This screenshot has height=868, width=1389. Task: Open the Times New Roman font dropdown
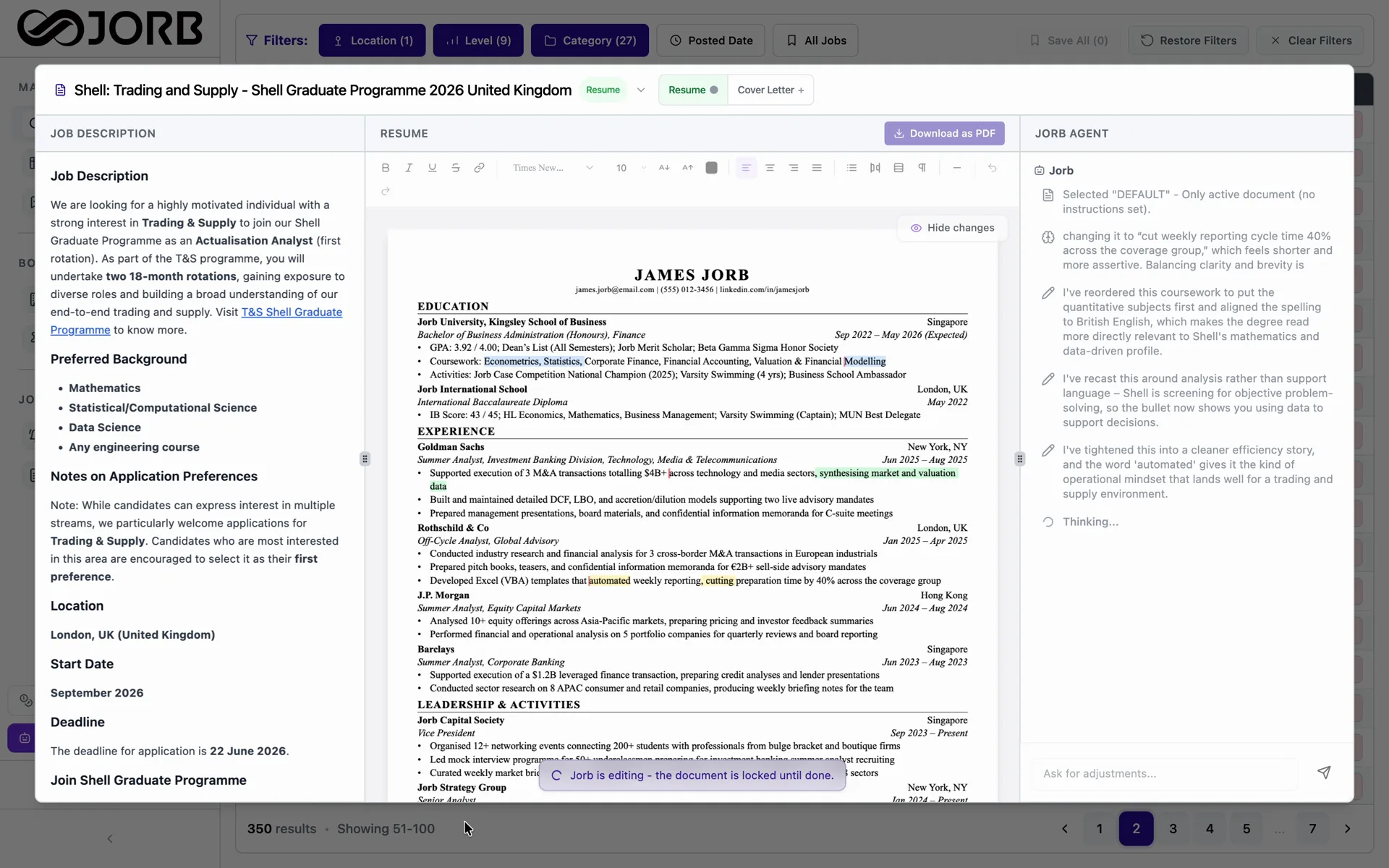pyautogui.click(x=553, y=168)
